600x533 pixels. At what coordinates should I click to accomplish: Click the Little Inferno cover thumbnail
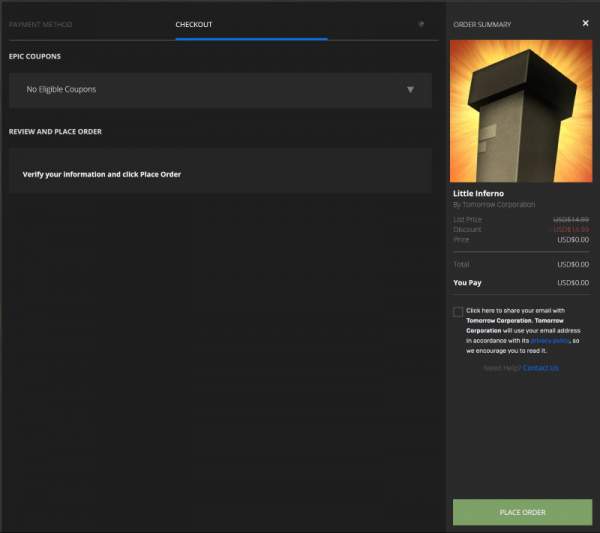521,111
